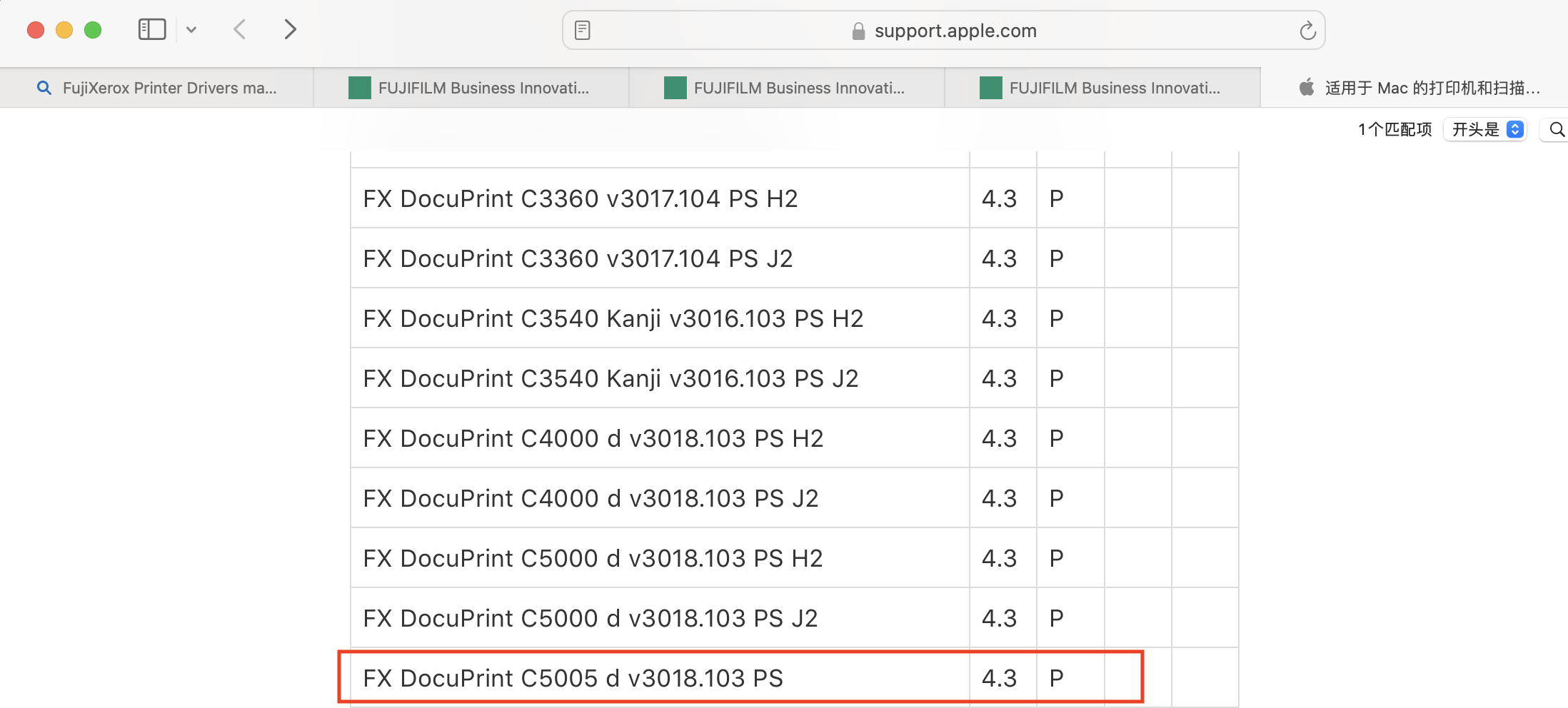
Task: Select the Apple Mac printers and scanners tab
Action: click(1417, 88)
